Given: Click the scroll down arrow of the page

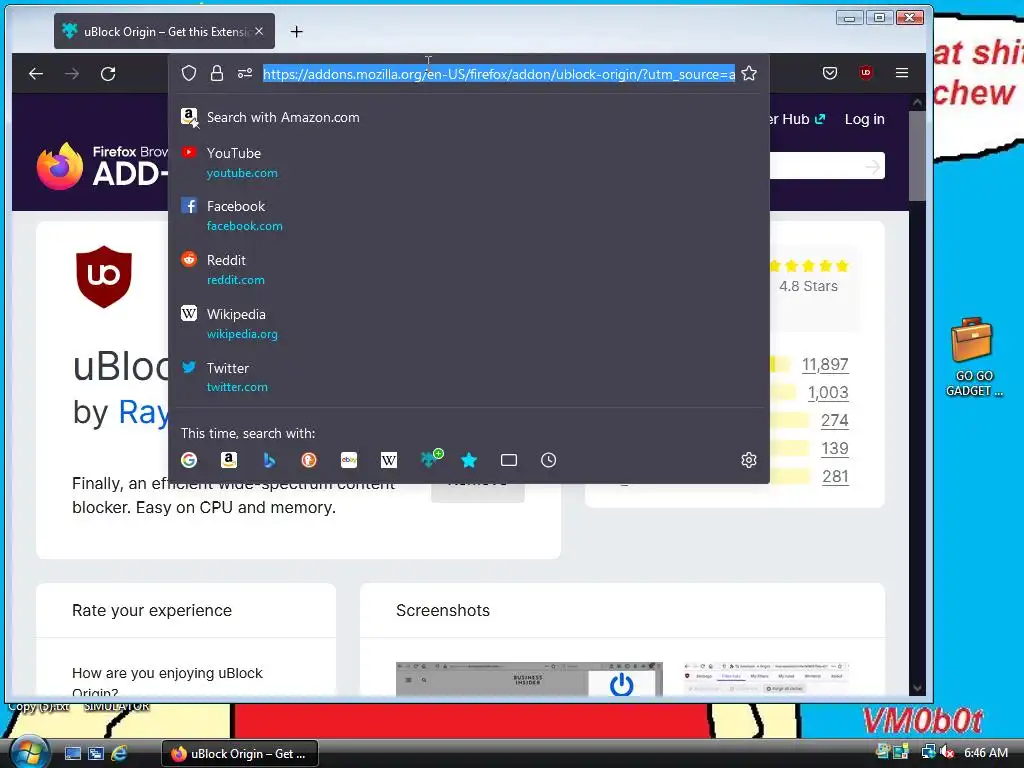Looking at the screenshot, I should pos(918,688).
